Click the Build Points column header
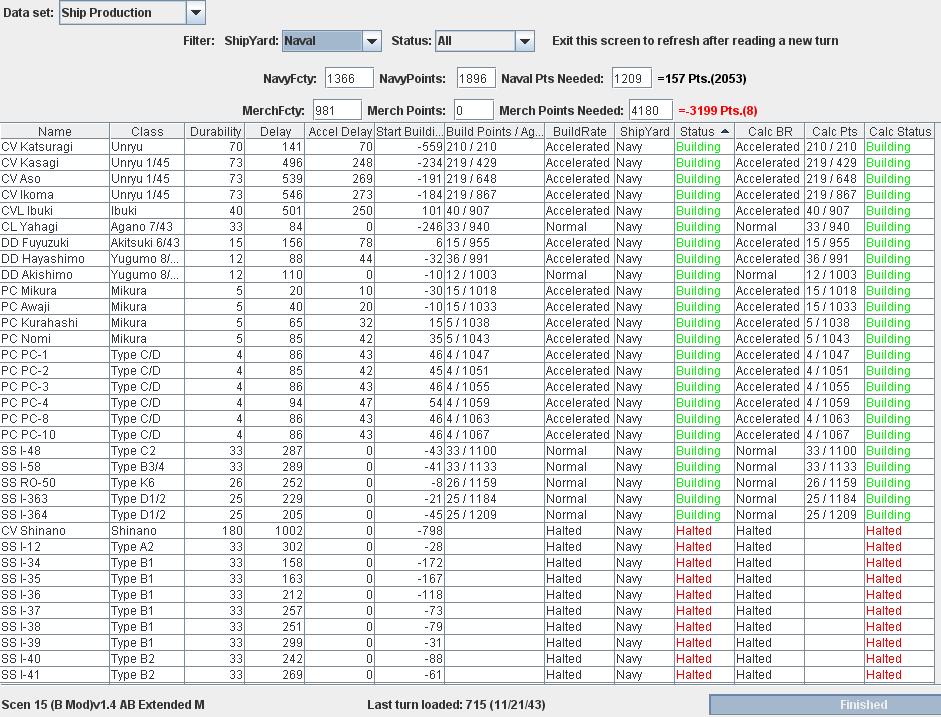Image resolution: width=941 pixels, height=717 pixels. (495, 131)
